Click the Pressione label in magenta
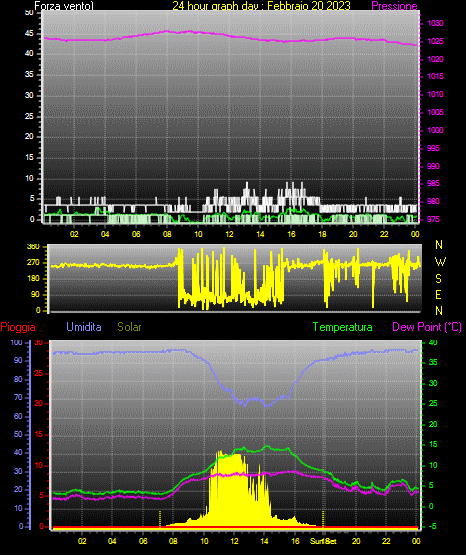 [x=394, y=6]
